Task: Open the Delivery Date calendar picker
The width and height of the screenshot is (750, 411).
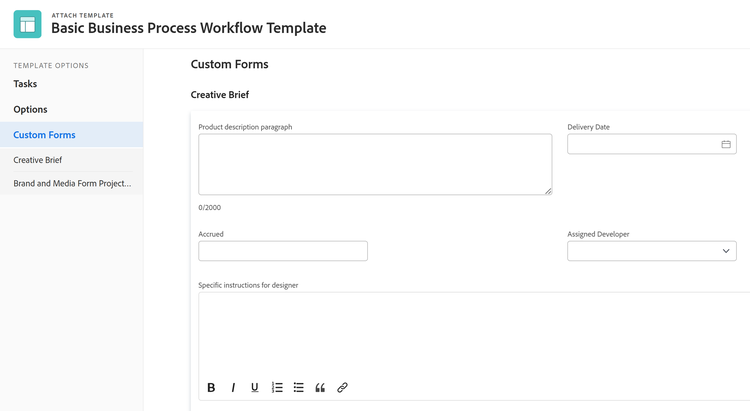Action: tap(726, 144)
